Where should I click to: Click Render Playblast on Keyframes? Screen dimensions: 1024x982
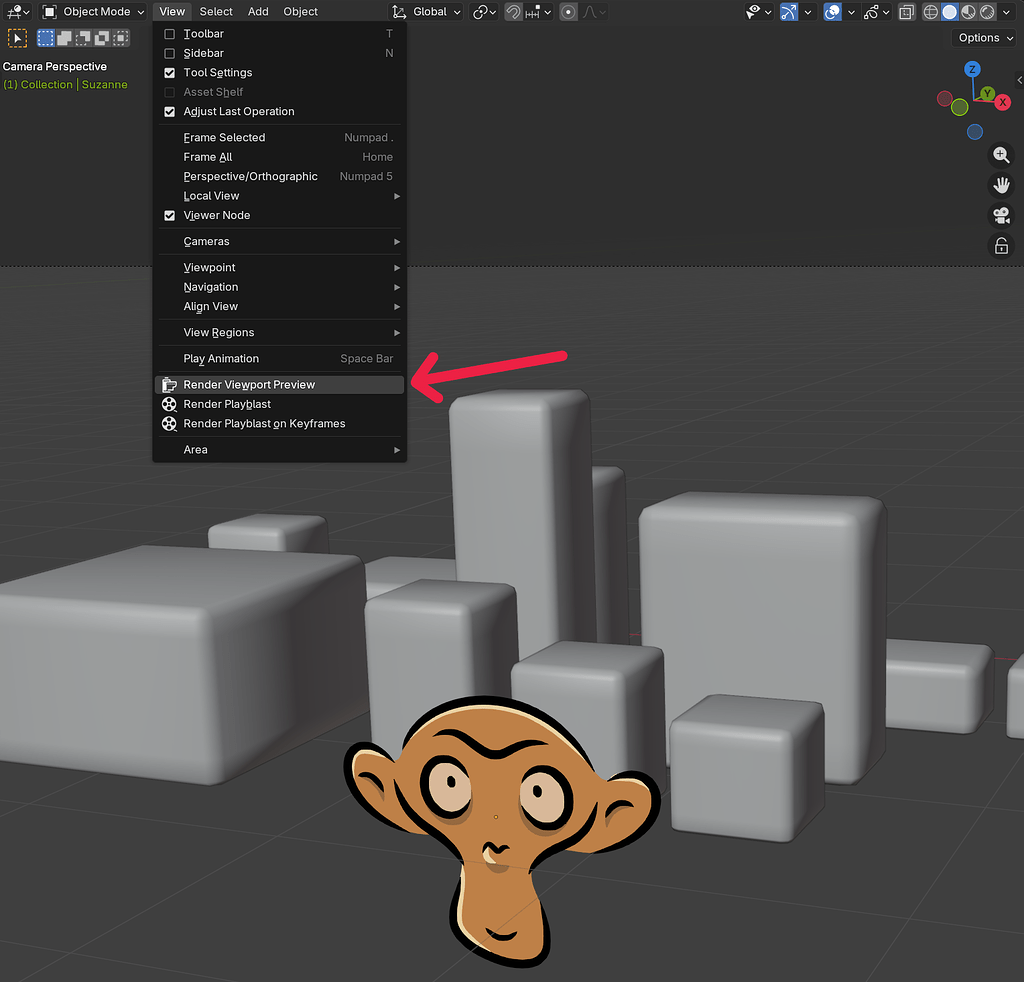(280, 424)
